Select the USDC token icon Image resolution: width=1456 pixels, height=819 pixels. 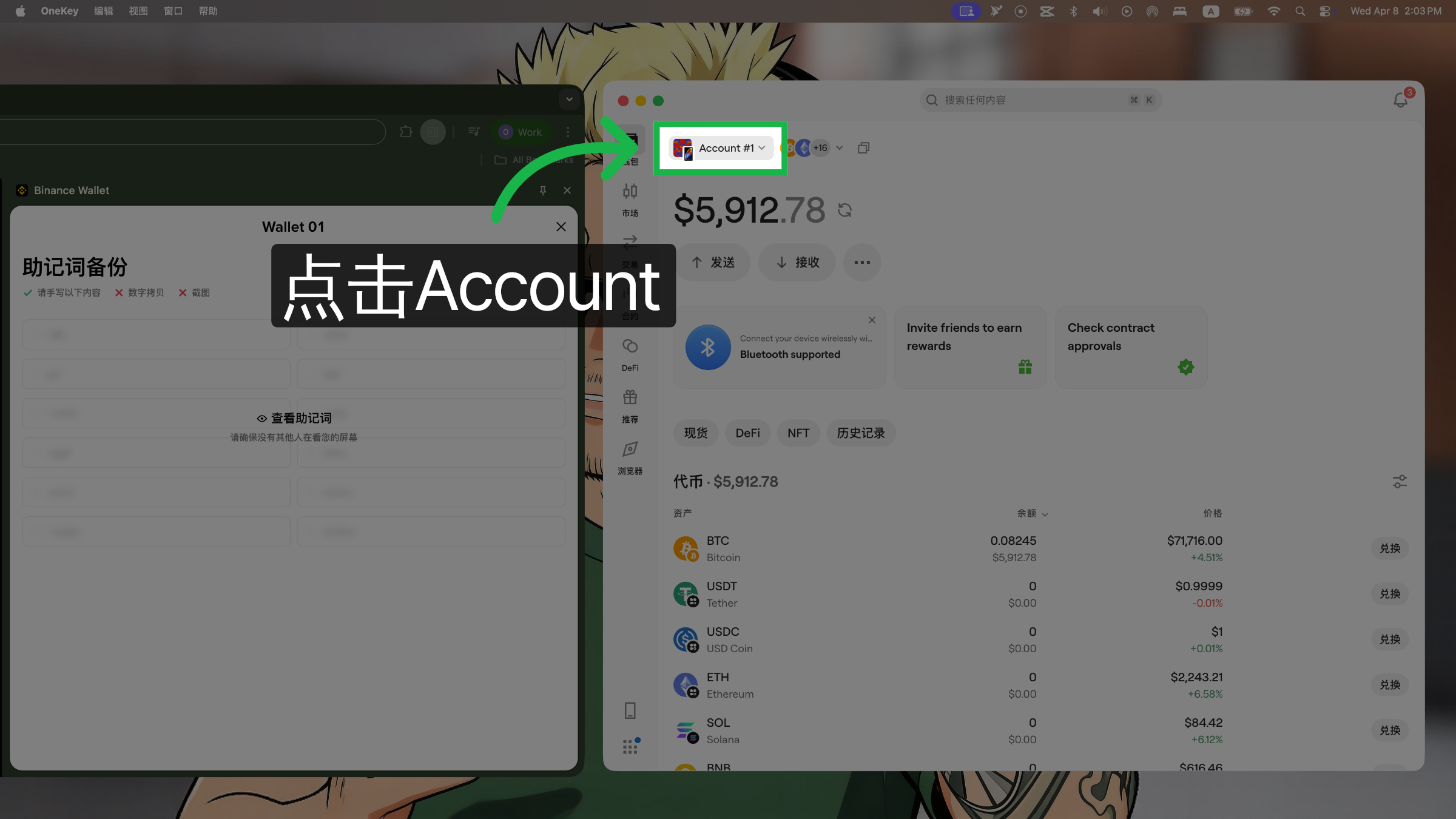point(686,639)
